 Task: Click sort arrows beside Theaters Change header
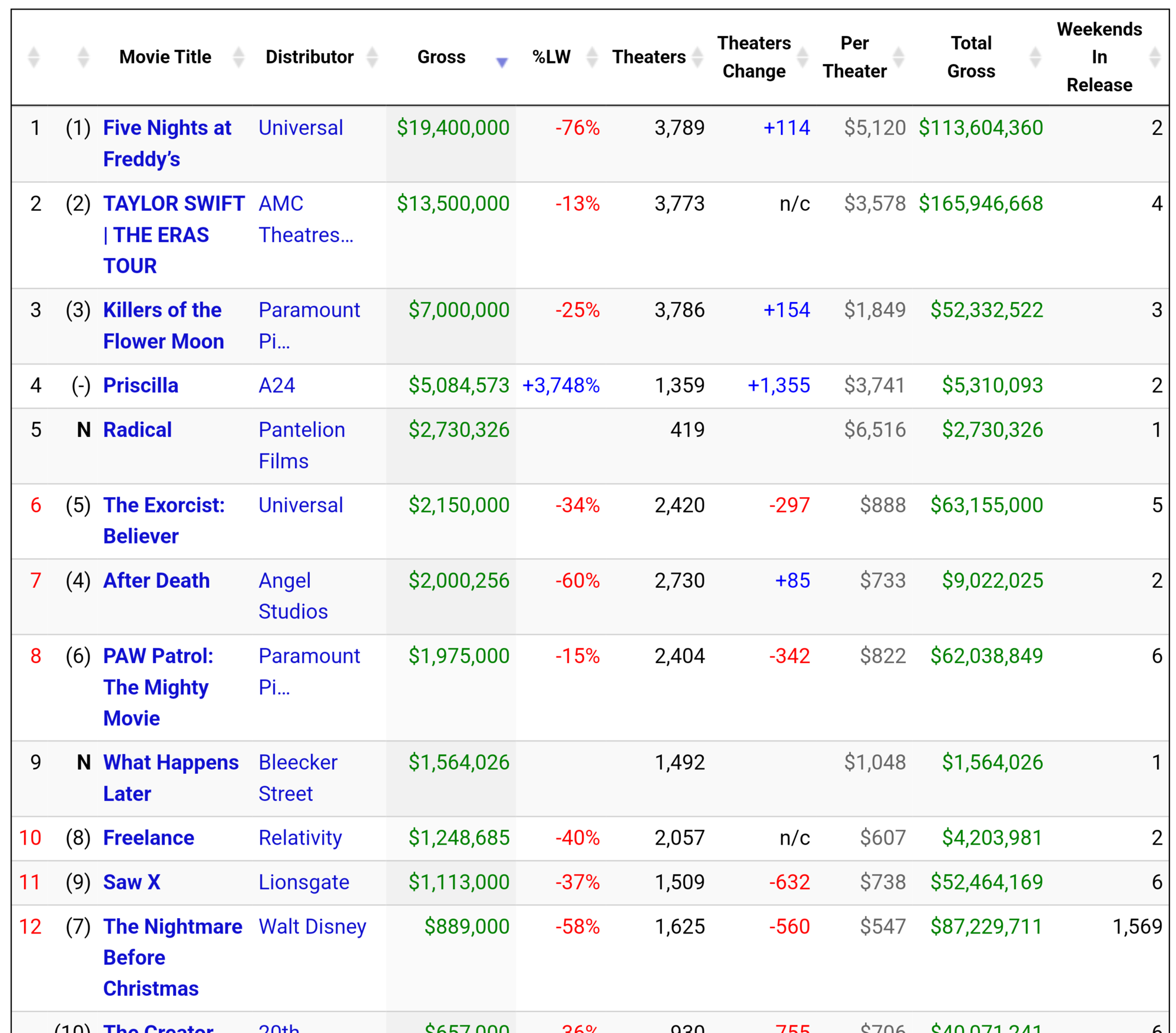click(802, 57)
